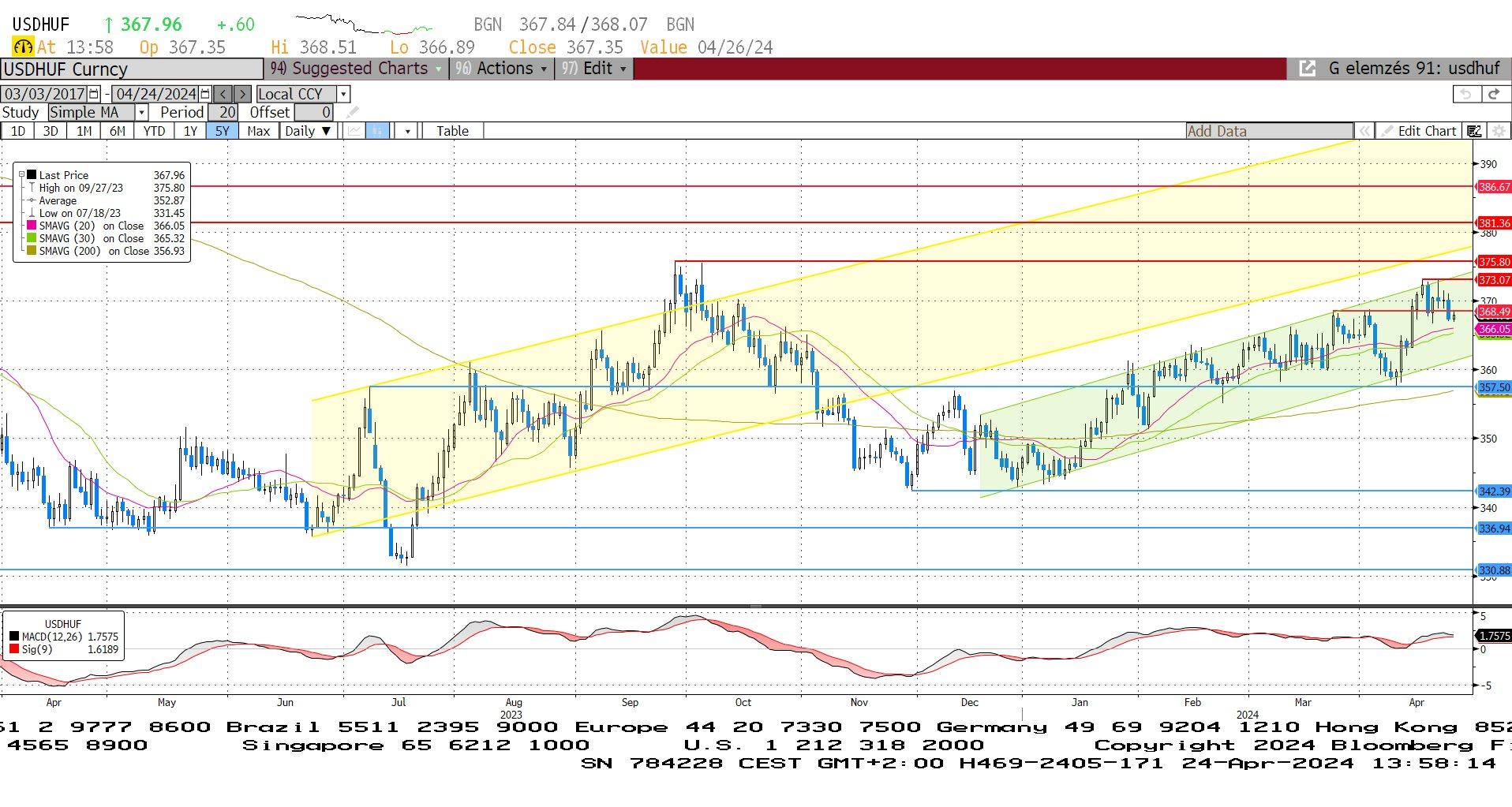This screenshot has width=1512, height=807.
Task: Select the candlestick chart type icon
Action: (x=378, y=131)
